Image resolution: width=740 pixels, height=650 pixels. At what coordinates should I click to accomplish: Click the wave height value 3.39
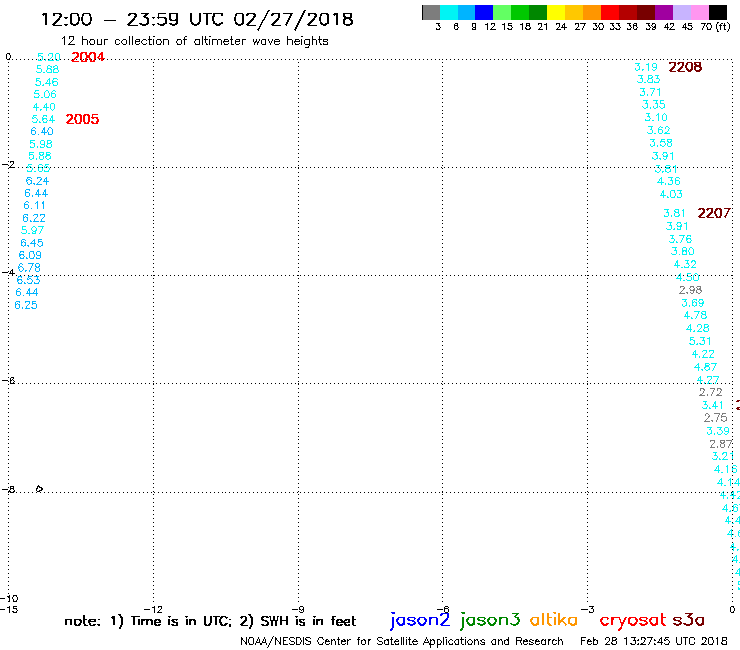pyautogui.click(x=717, y=431)
